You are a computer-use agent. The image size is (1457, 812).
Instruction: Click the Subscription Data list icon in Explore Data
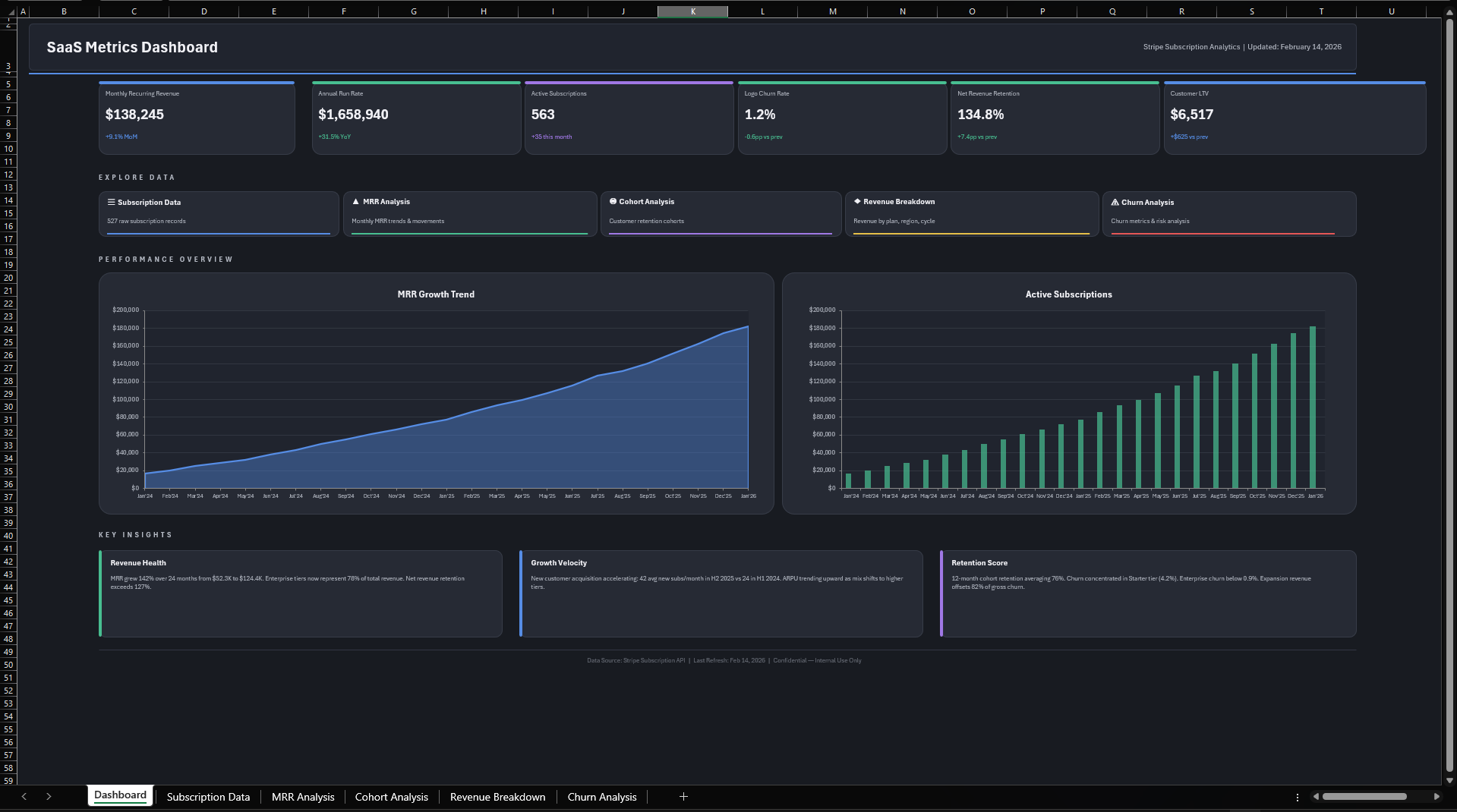tap(111, 203)
